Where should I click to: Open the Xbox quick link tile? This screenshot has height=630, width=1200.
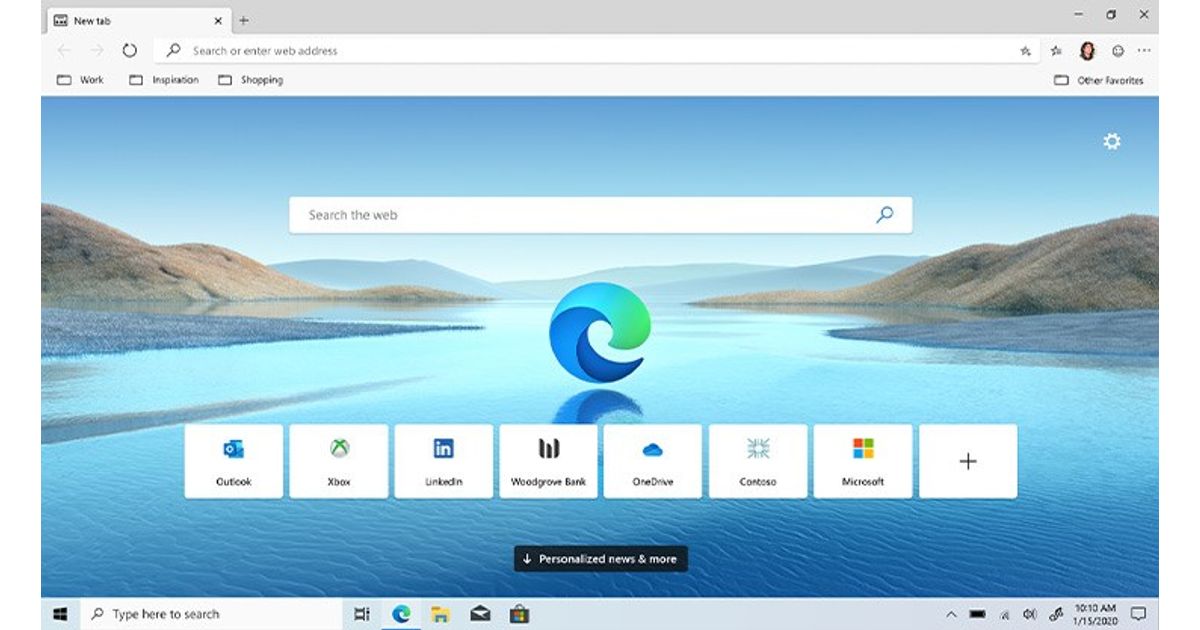coord(339,461)
